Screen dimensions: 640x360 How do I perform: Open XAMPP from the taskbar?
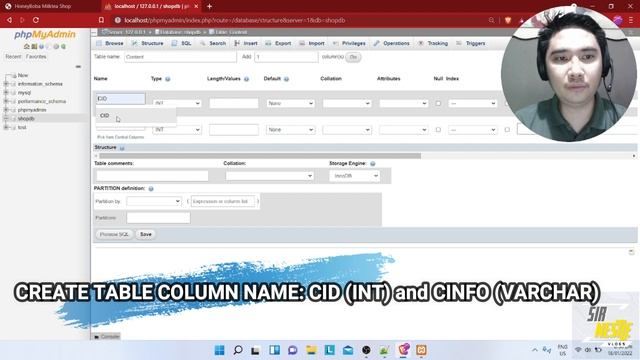(422, 350)
